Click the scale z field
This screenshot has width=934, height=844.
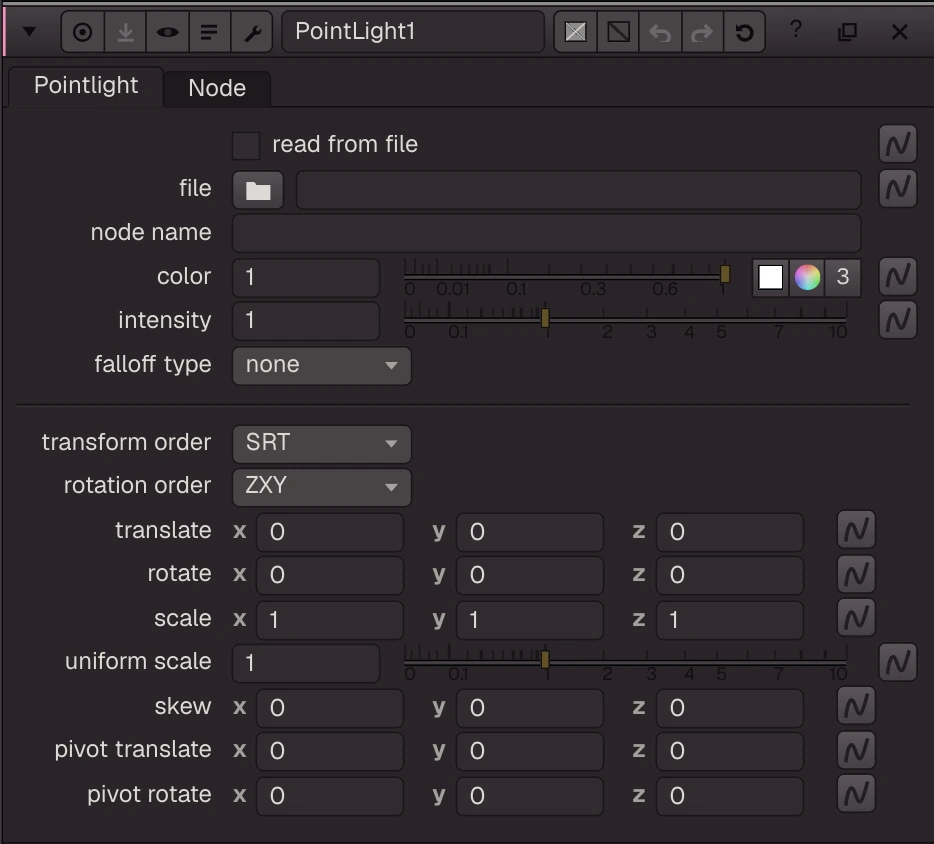tap(730, 620)
